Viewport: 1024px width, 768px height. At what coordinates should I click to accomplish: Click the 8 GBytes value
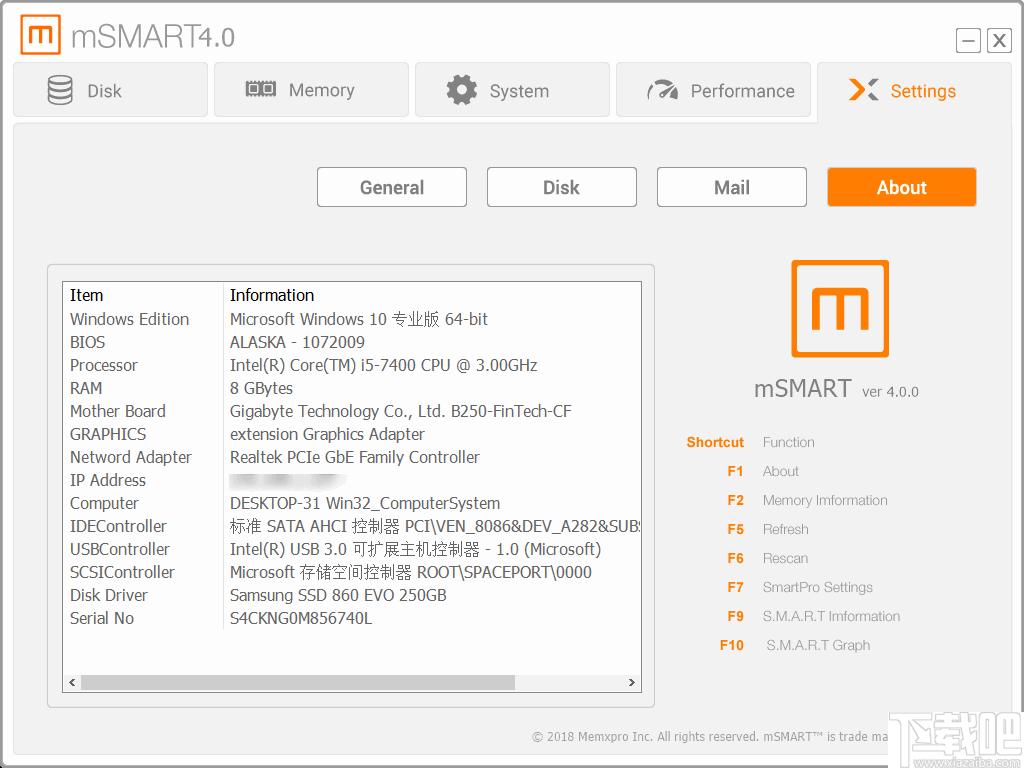261,388
